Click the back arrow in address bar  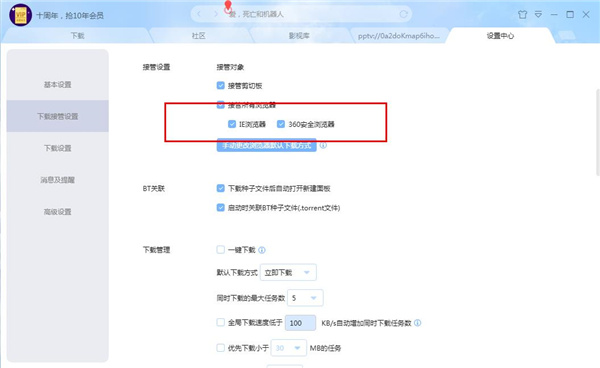pyautogui.click(x=199, y=14)
